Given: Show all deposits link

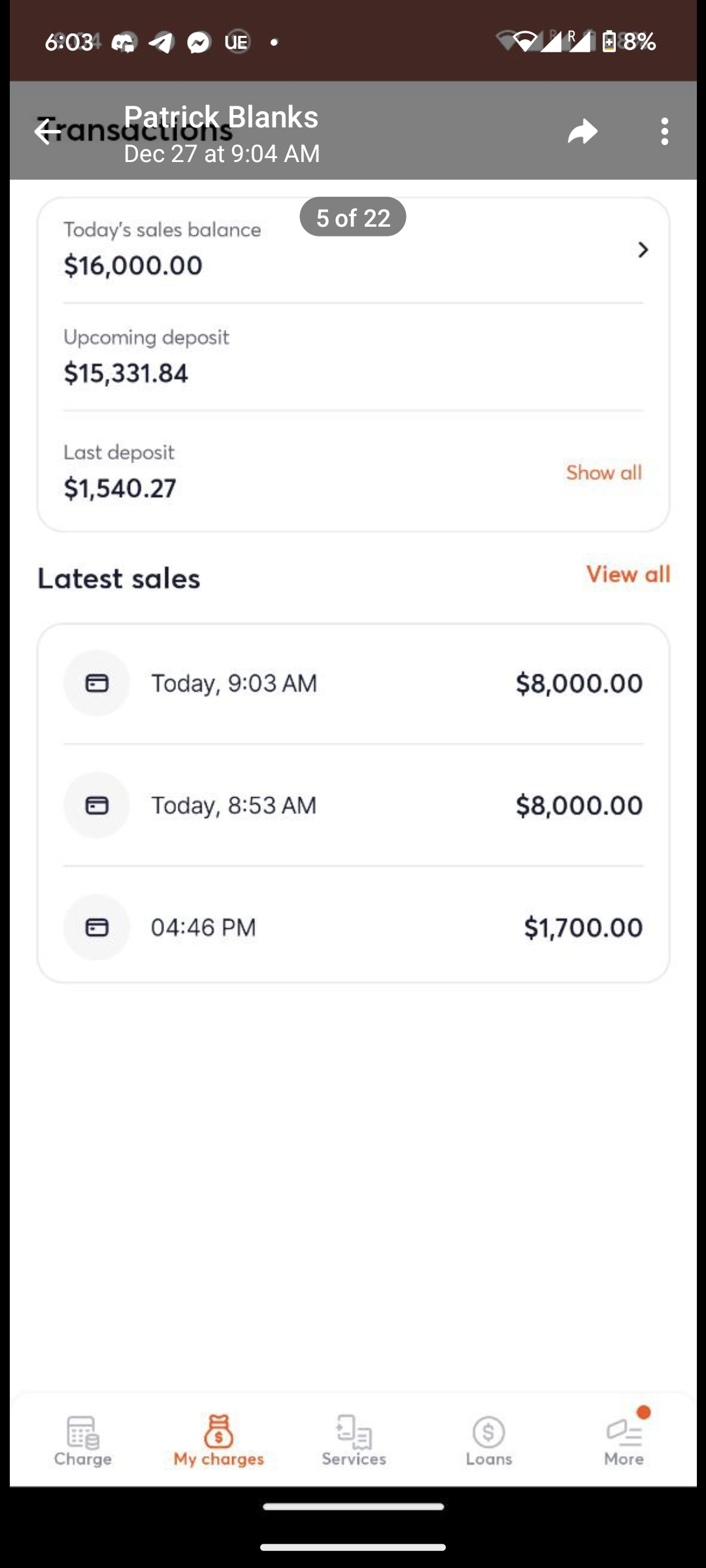Looking at the screenshot, I should tap(603, 472).
